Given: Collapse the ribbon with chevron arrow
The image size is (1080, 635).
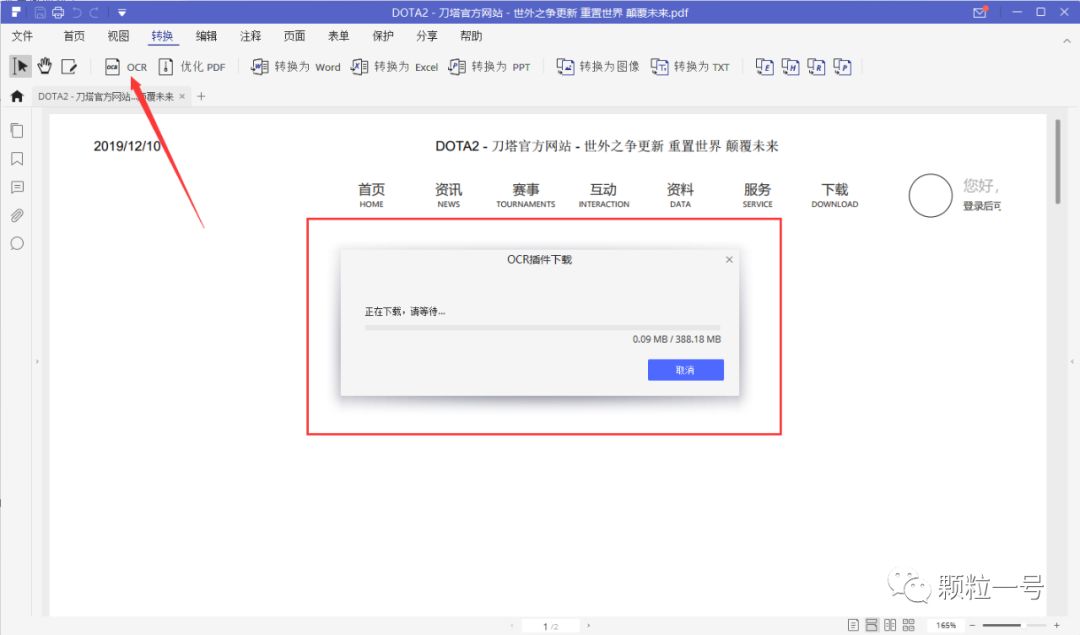Looking at the screenshot, I should click(x=1067, y=41).
